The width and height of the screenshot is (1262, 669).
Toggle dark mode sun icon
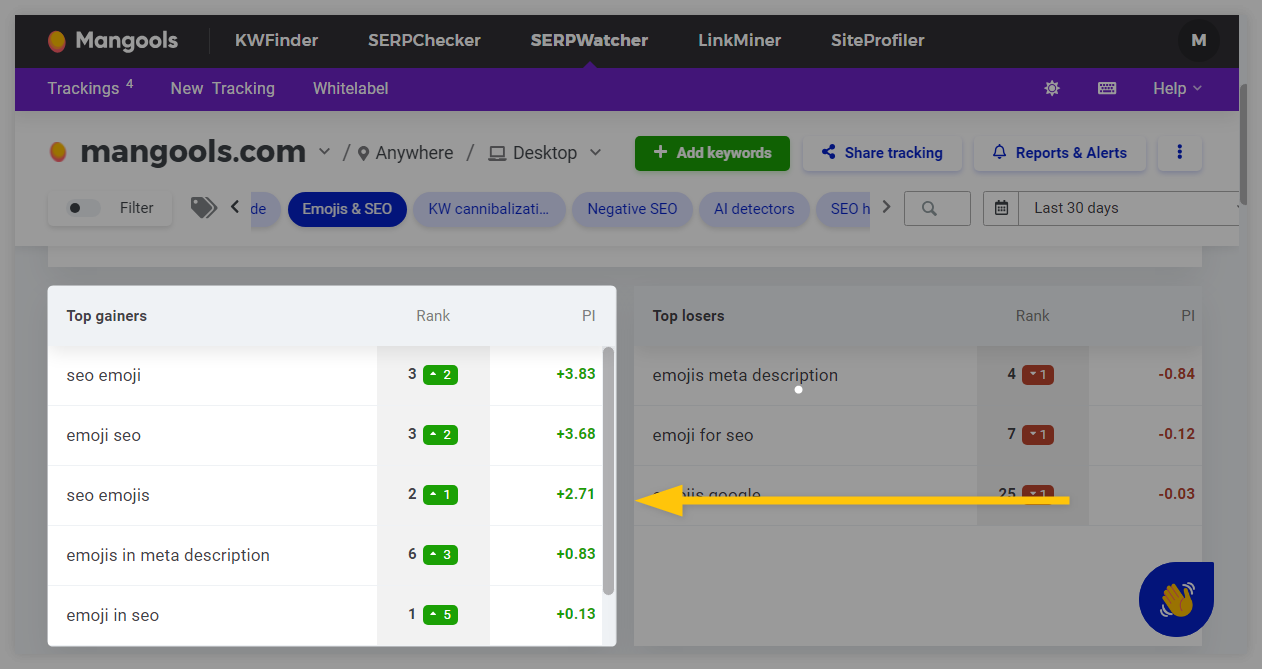point(1052,88)
